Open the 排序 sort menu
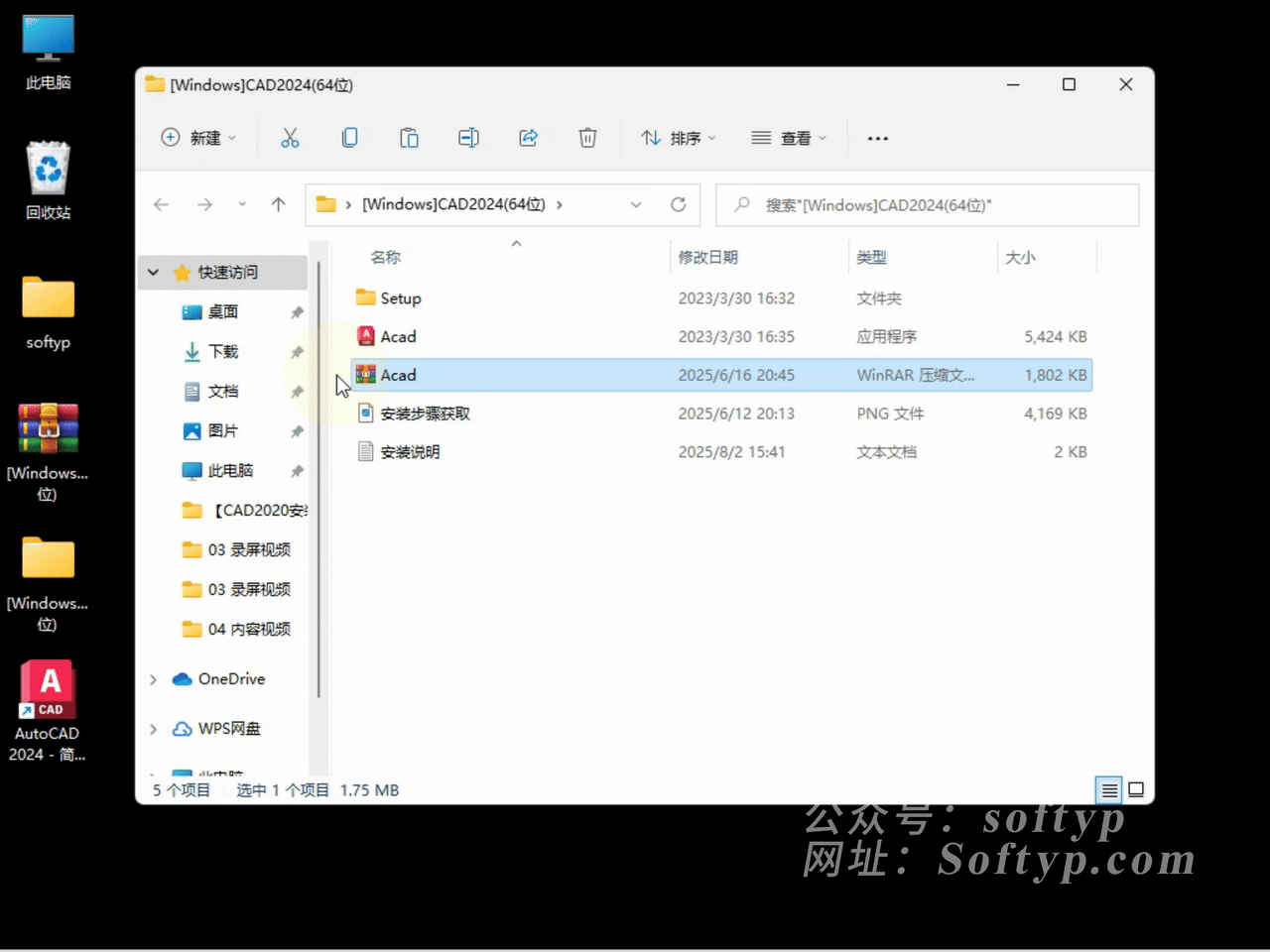Image resolution: width=1270 pixels, height=952 pixels. (679, 138)
